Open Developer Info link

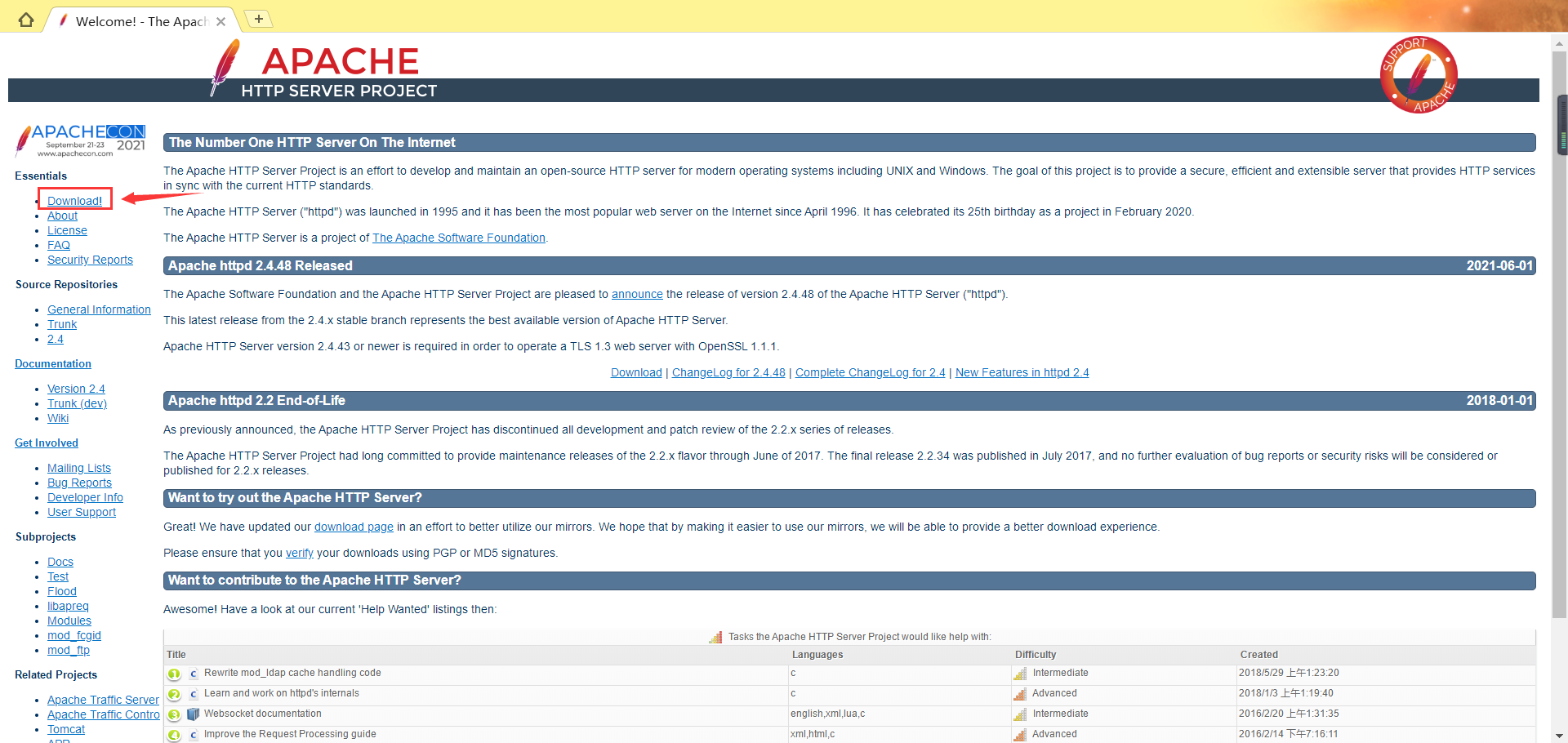click(85, 497)
